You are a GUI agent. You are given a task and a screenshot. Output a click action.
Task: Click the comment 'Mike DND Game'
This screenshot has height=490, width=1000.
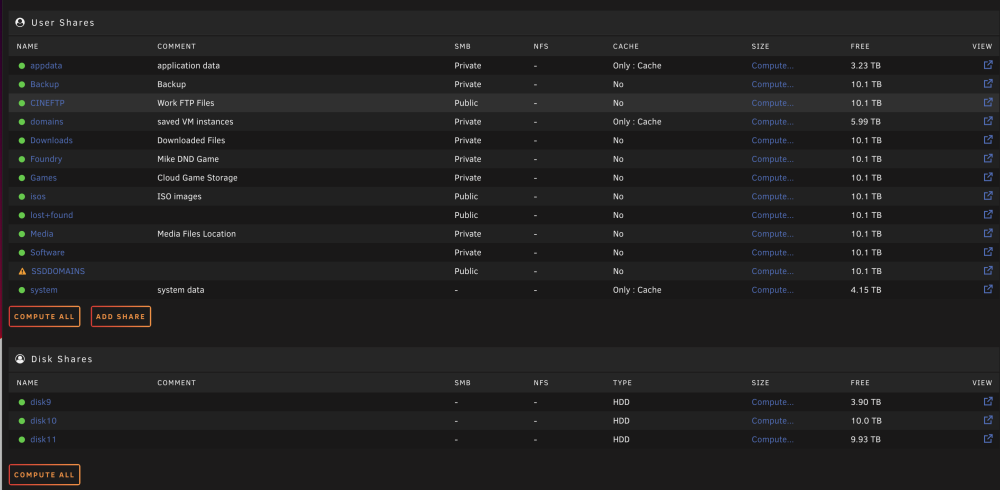click(188, 159)
